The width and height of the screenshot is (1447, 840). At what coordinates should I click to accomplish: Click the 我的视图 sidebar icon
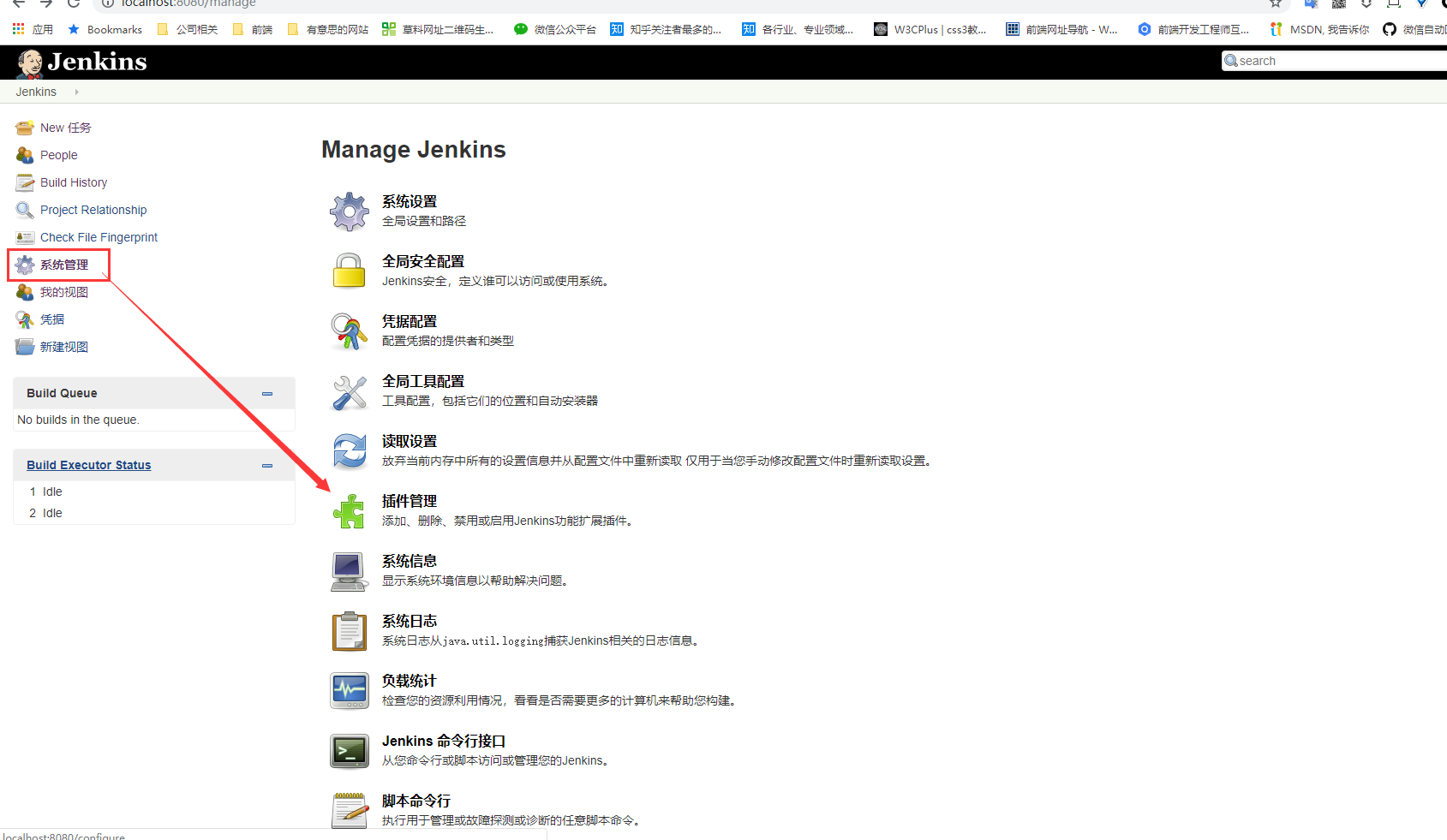point(25,292)
